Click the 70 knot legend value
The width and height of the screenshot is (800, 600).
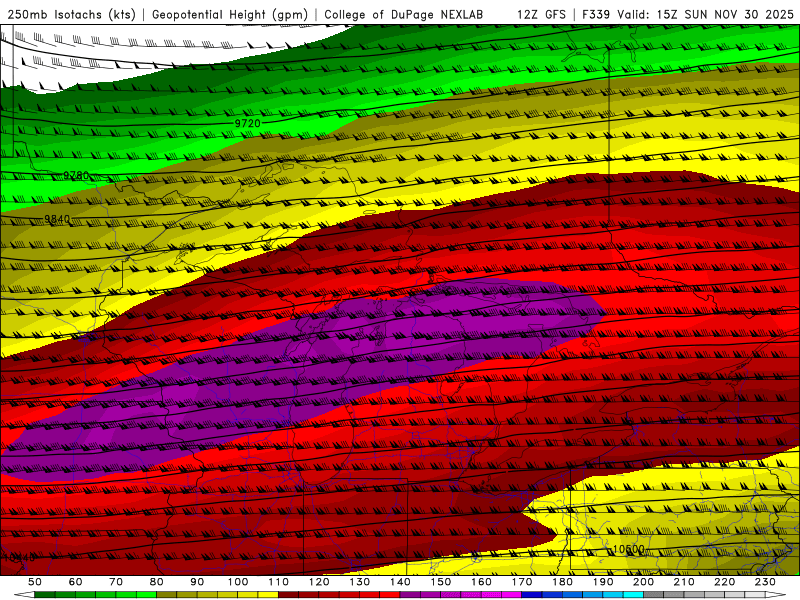click(116, 582)
